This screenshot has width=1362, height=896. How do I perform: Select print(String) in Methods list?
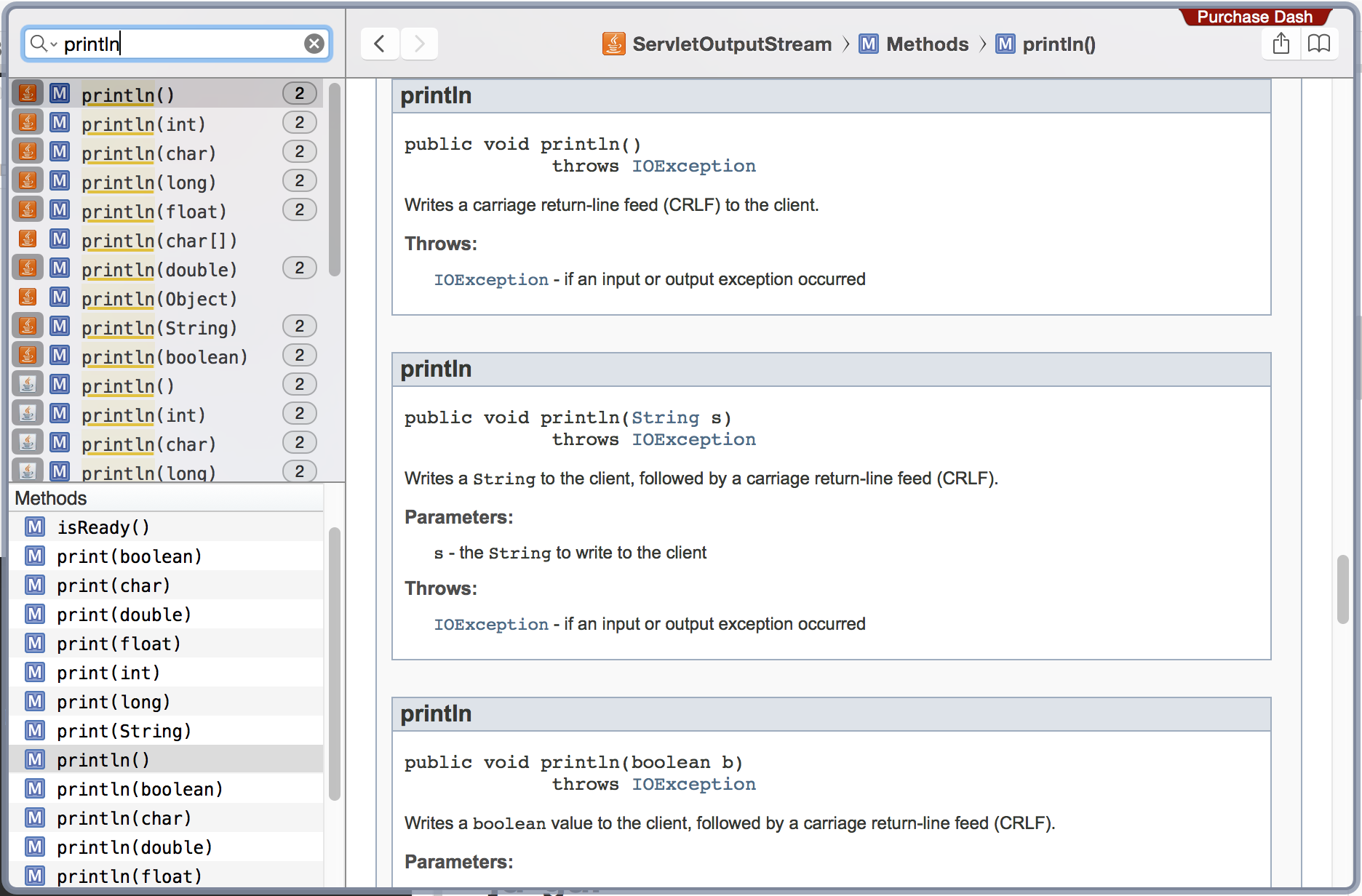pyautogui.click(x=166, y=731)
